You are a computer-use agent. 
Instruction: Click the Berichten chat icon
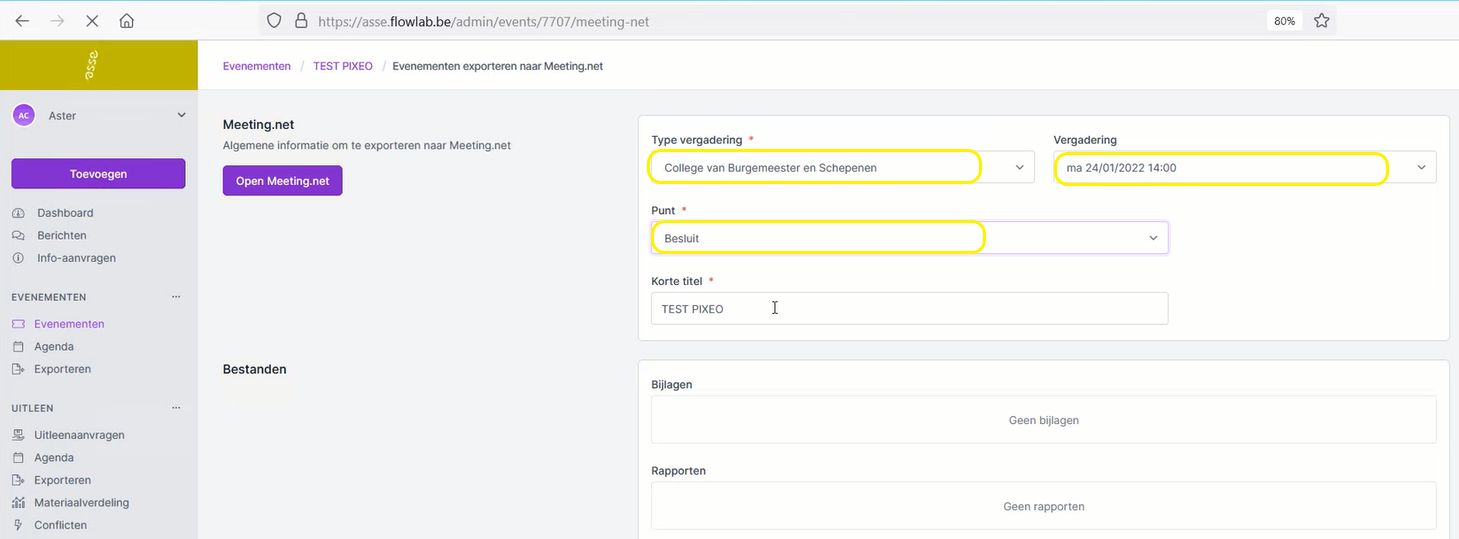coord(18,236)
